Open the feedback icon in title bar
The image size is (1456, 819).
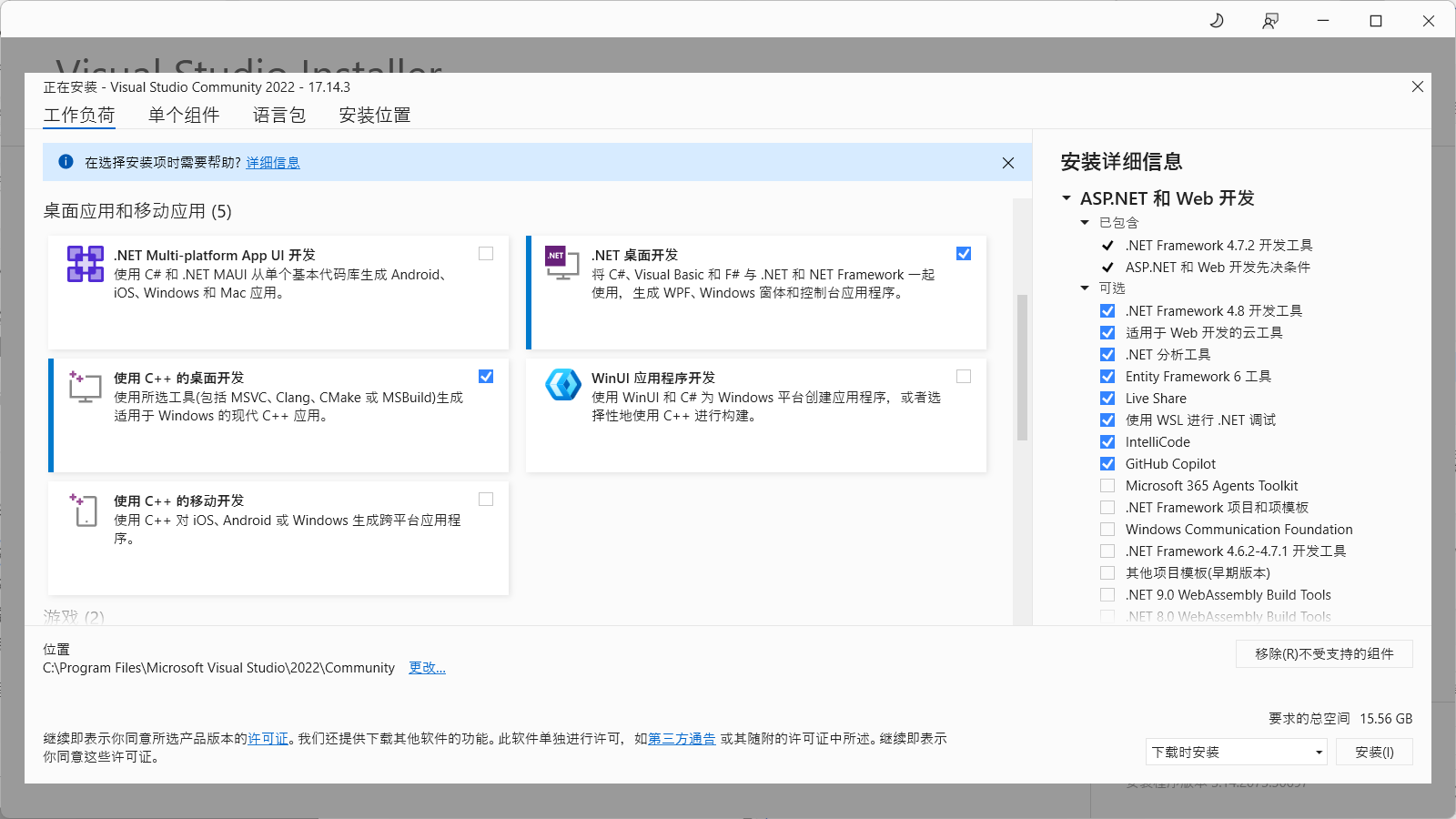pos(1270,21)
